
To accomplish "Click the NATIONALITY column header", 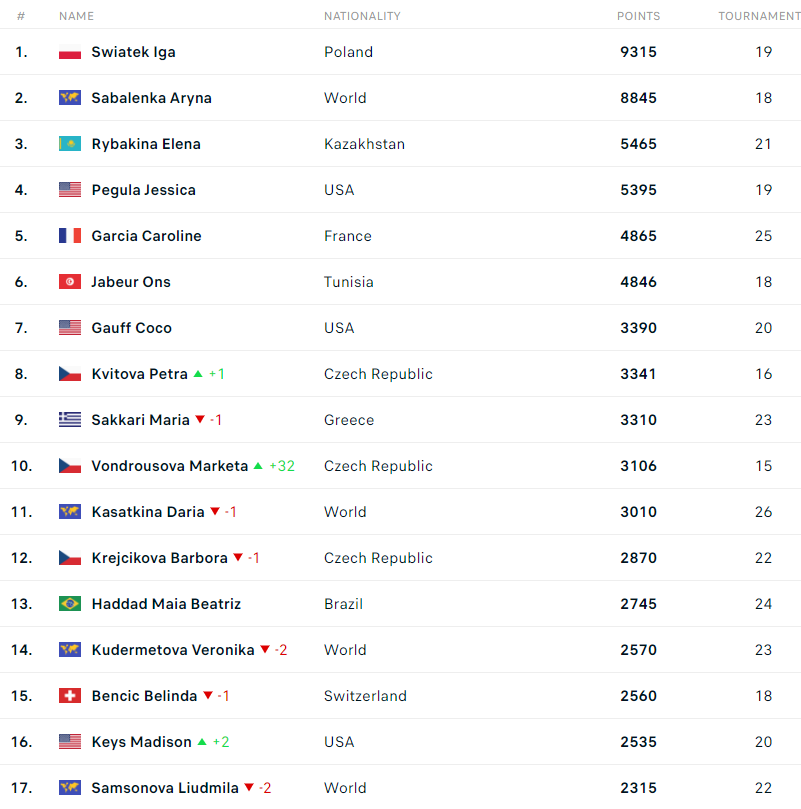I will [x=362, y=16].
